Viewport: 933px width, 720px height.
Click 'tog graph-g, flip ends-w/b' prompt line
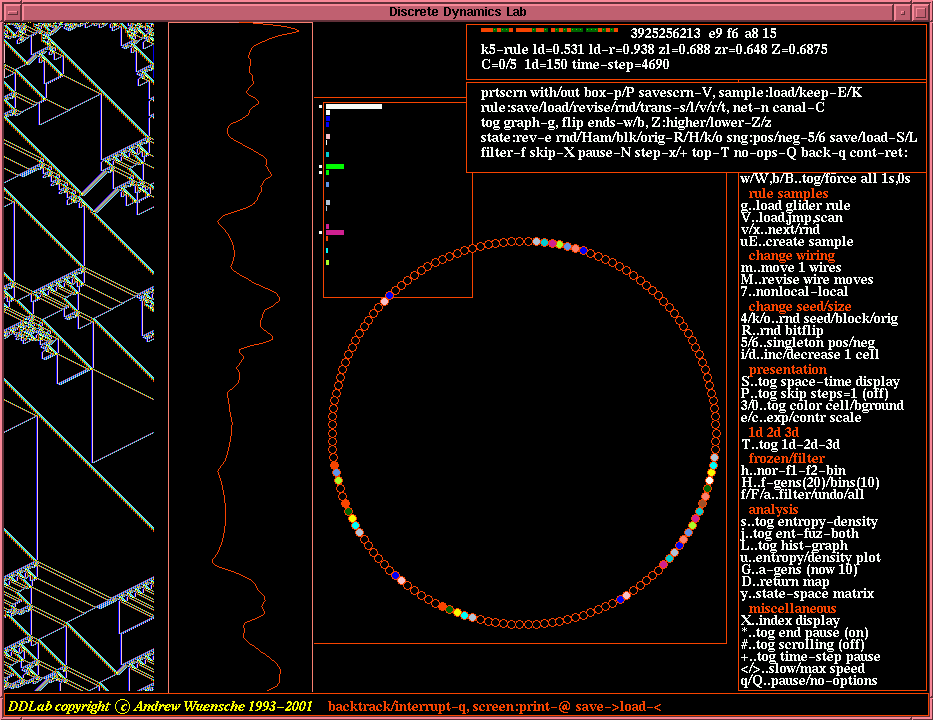point(626,123)
